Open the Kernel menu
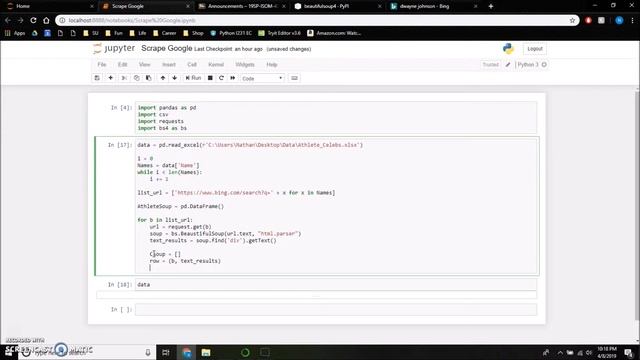Image resolution: width=640 pixels, height=360 pixels. (x=216, y=64)
